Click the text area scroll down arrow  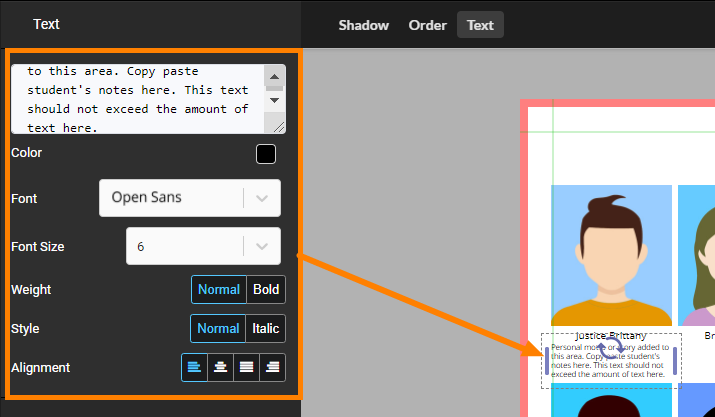[x=275, y=99]
